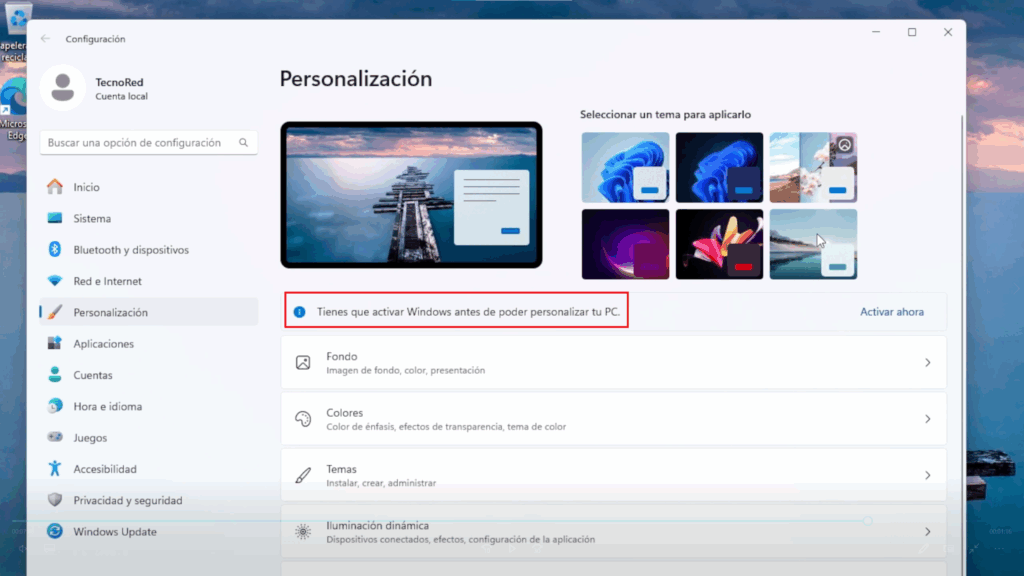Screen dimensions: 1024x576
Task: Open Fondo via its picture icon
Action: pyautogui.click(x=303, y=362)
